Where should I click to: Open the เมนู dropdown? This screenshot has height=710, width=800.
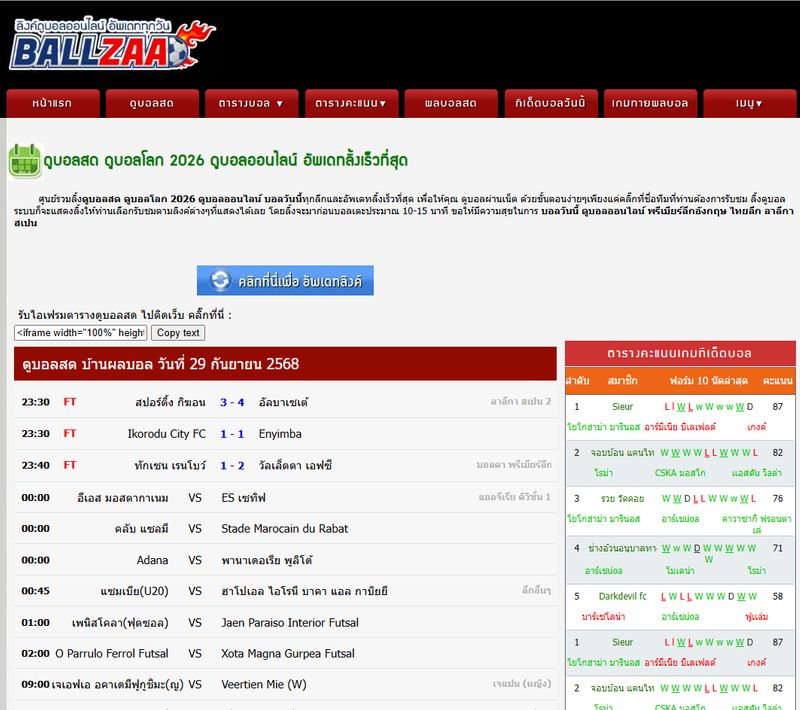click(x=749, y=103)
